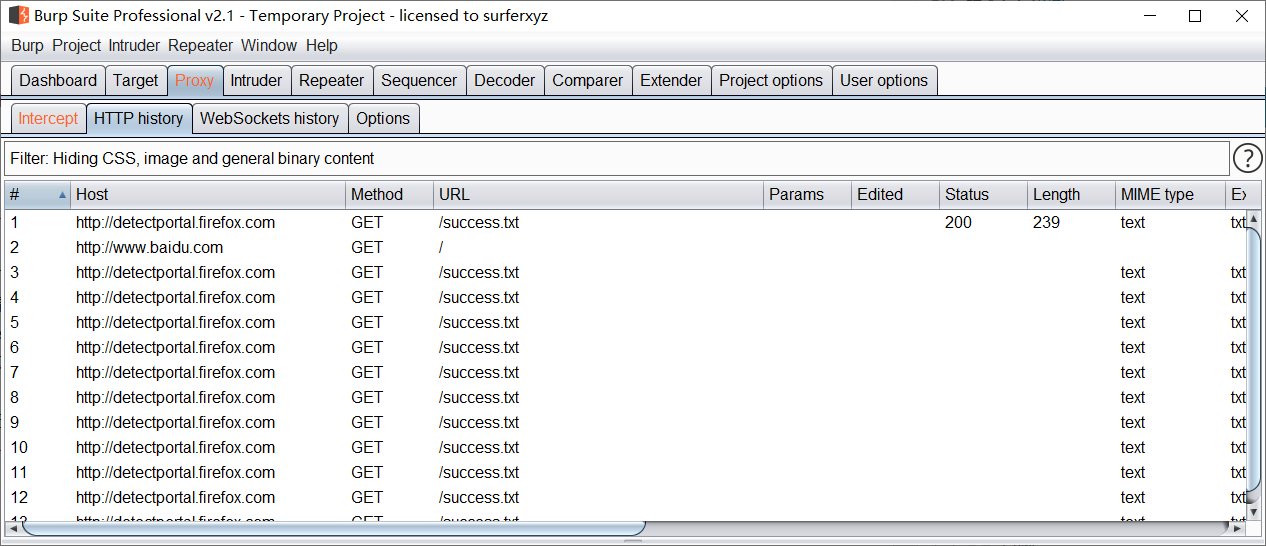Select request row number 1
The image size is (1266, 546).
click(x=625, y=222)
